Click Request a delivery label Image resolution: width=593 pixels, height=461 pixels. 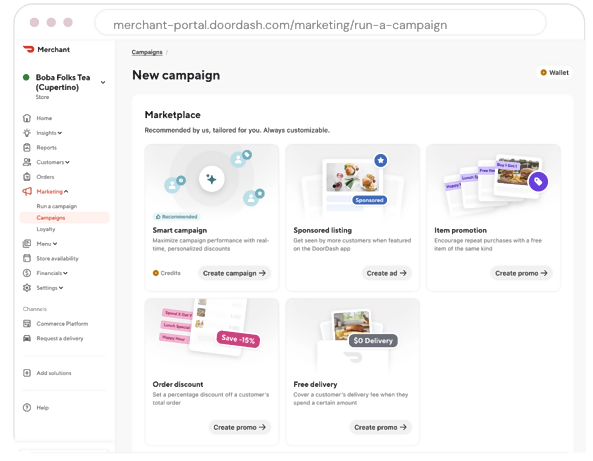tap(60, 338)
